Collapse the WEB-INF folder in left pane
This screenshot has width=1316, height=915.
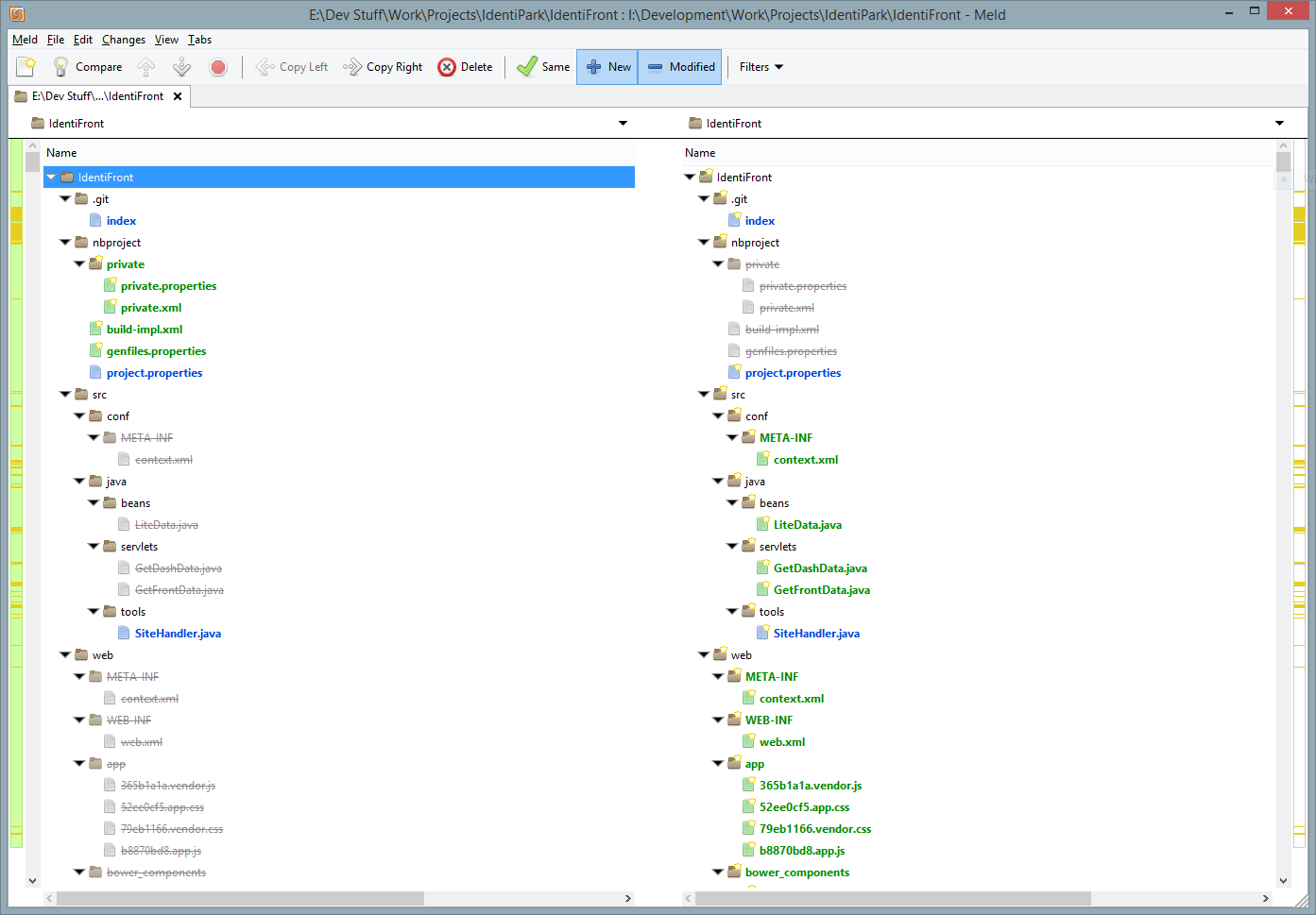click(x=79, y=720)
